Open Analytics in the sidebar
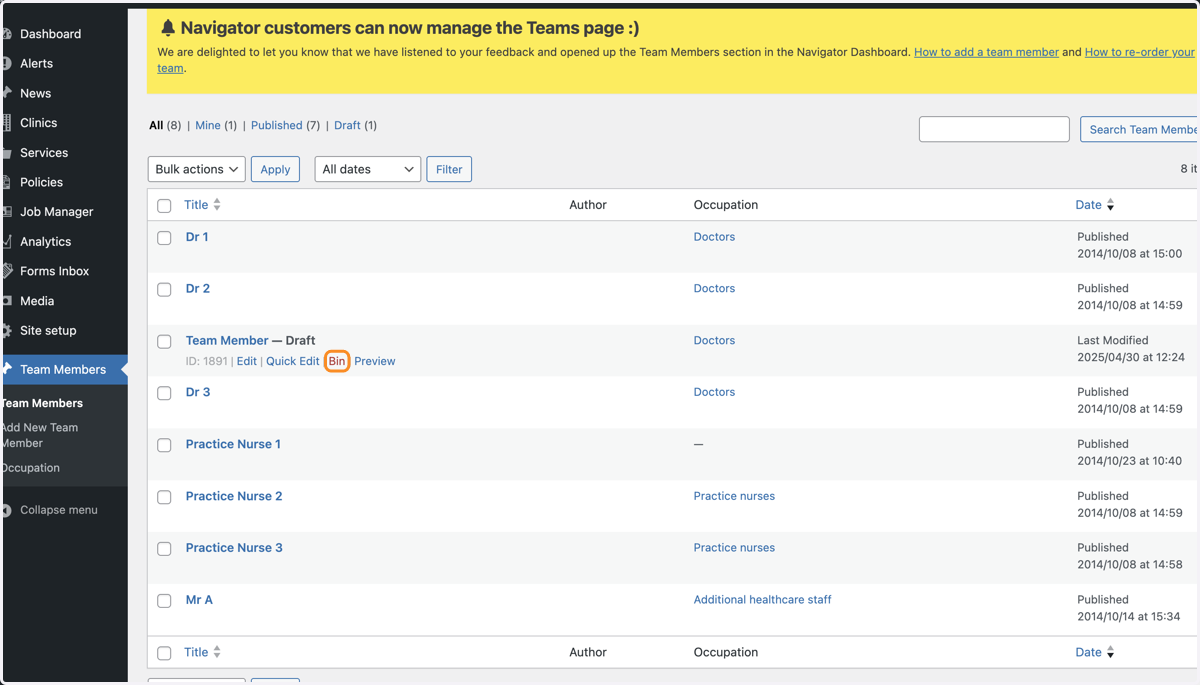The image size is (1200, 685). click(x=46, y=242)
